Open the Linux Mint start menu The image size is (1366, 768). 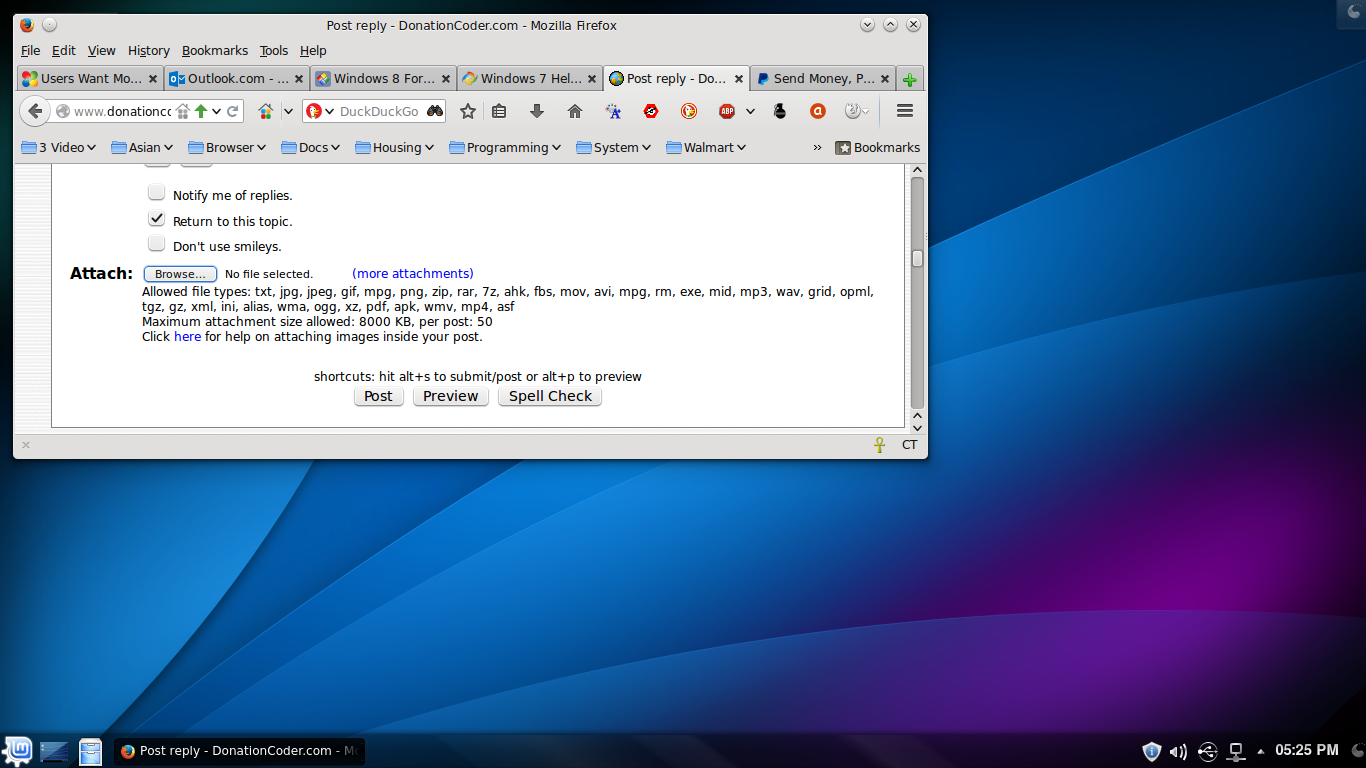click(x=18, y=750)
